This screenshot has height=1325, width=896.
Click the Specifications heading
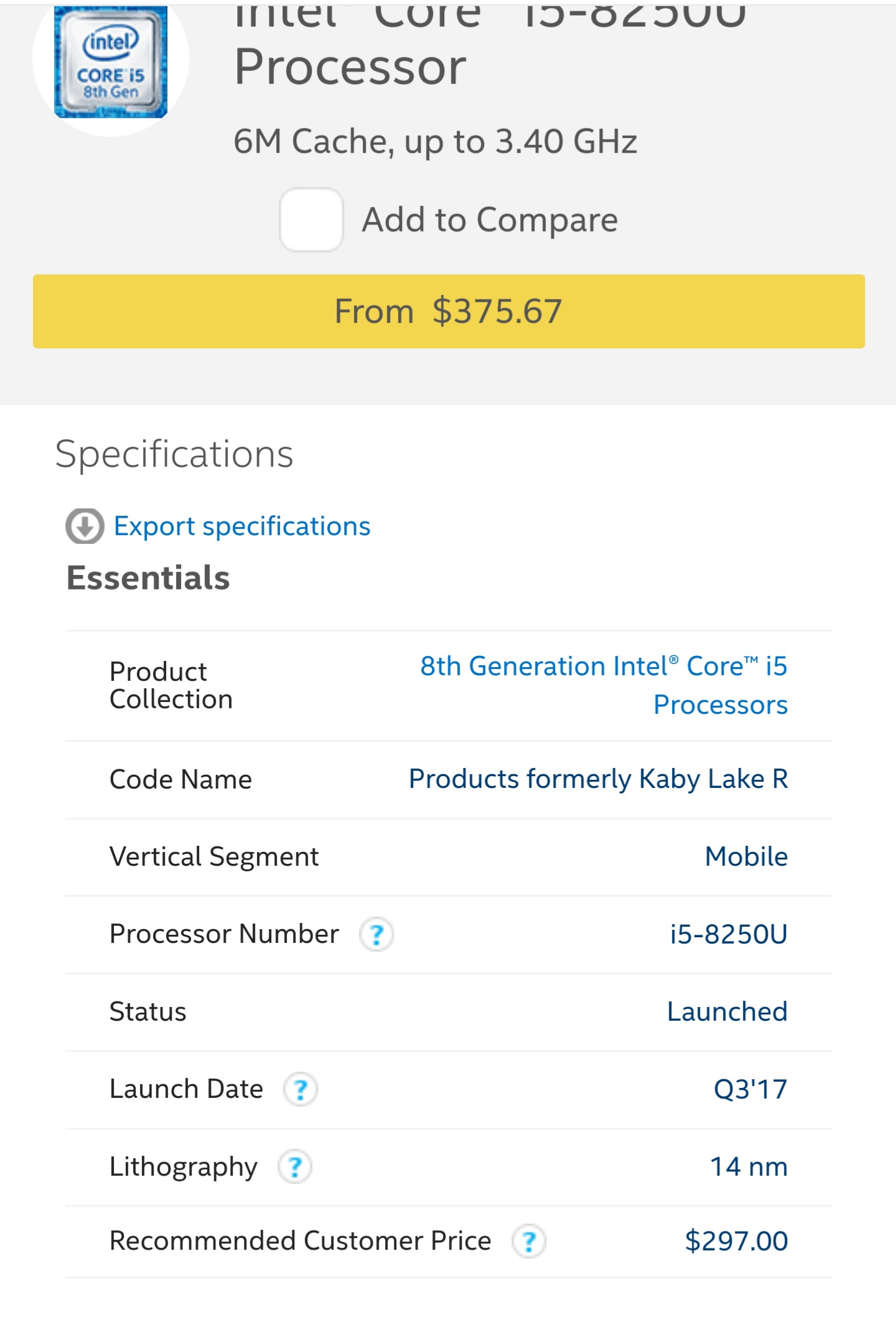(174, 454)
